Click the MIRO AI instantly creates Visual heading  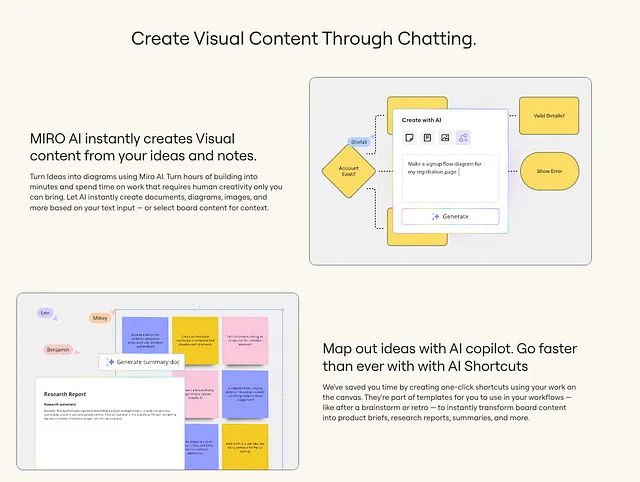pos(143,147)
